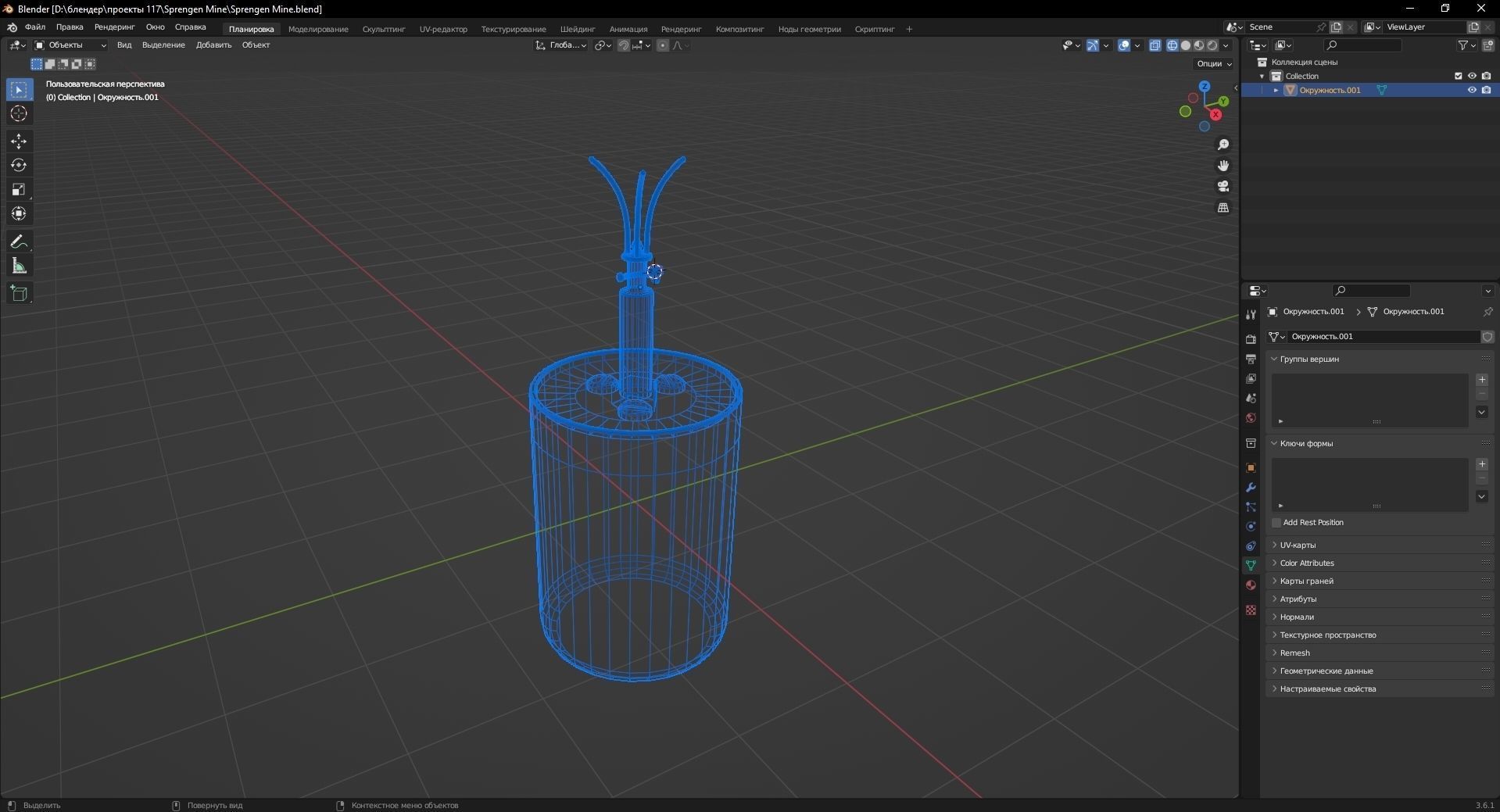Image resolution: width=1500 pixels, height=812 pixels.
Task: Hide Окружность.001 with its eye icon
Action: [x=1472, y=90]
